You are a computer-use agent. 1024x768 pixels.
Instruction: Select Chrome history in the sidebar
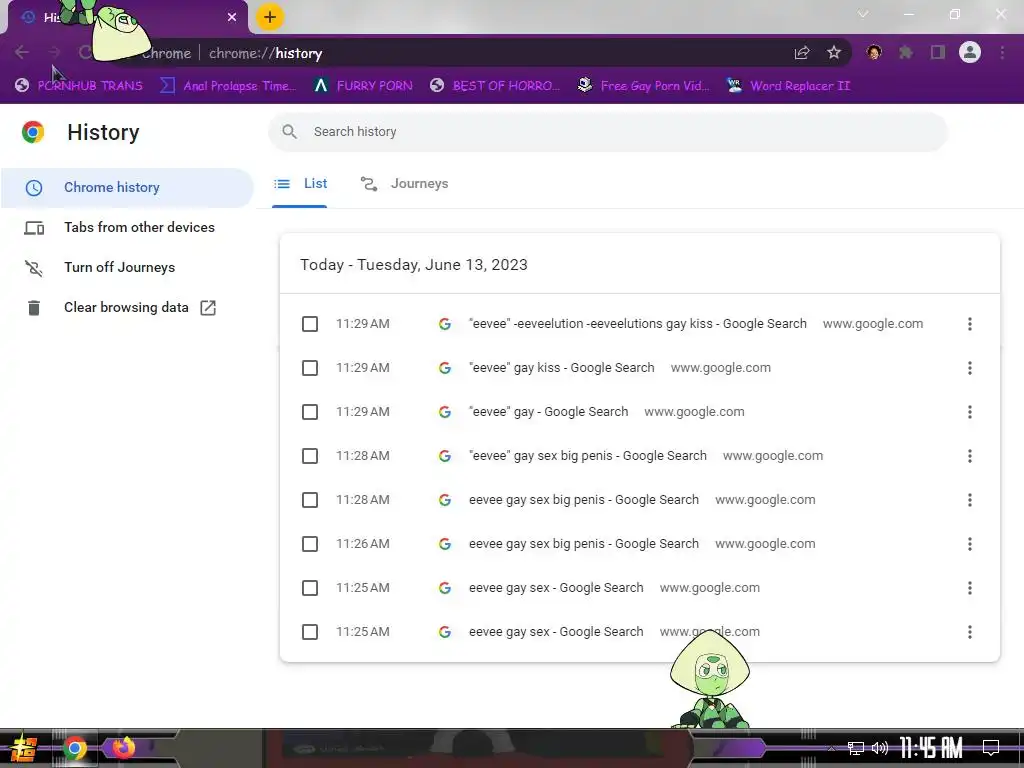coord(127,187)
